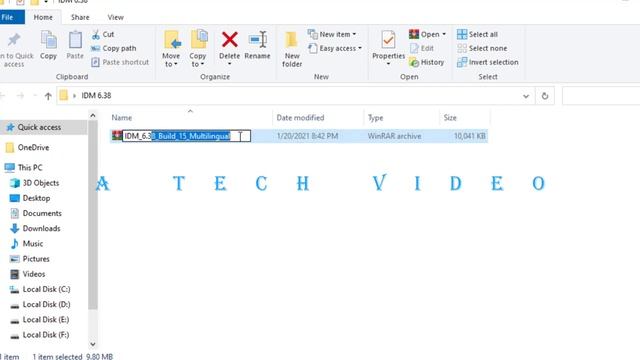Expand the Open command dropdown arrow

[x=444, y=34]
